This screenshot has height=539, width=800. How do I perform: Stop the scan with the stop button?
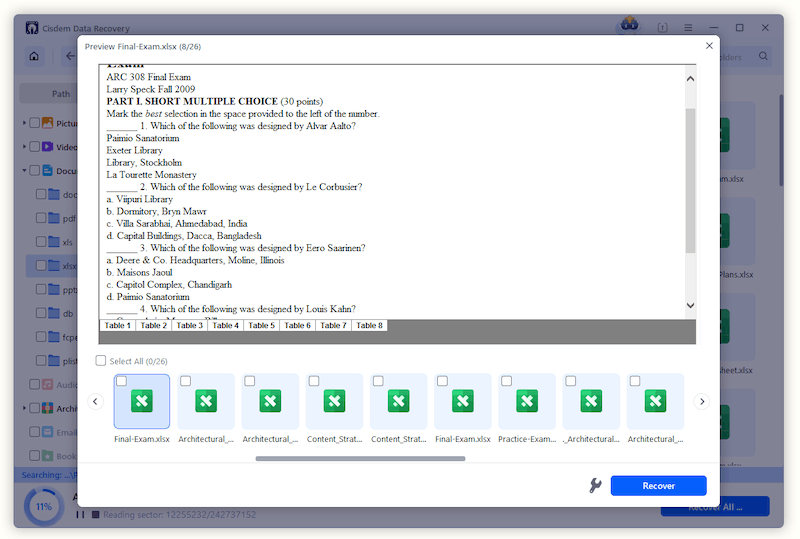[95, 514]
